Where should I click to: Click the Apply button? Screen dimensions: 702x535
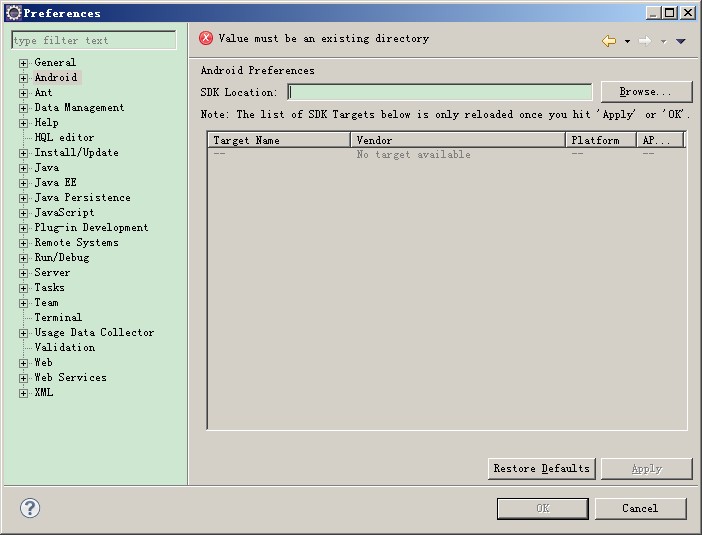coord(646,469)
